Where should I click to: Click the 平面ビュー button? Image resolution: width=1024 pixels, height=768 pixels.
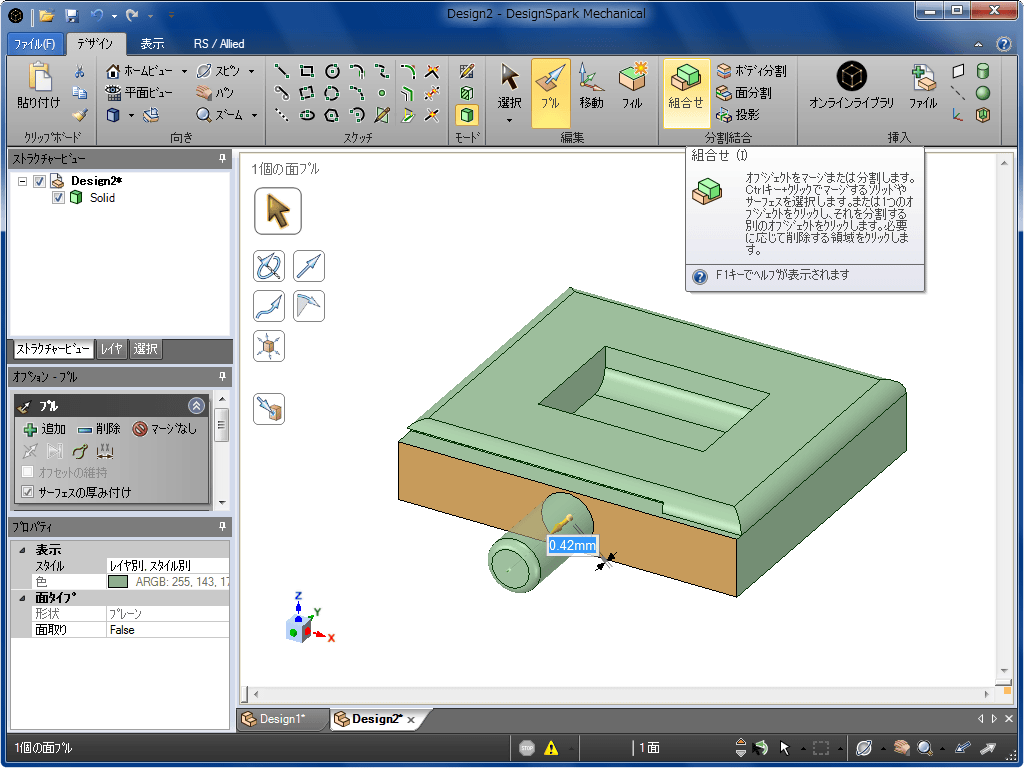click(x=139, y=93)
